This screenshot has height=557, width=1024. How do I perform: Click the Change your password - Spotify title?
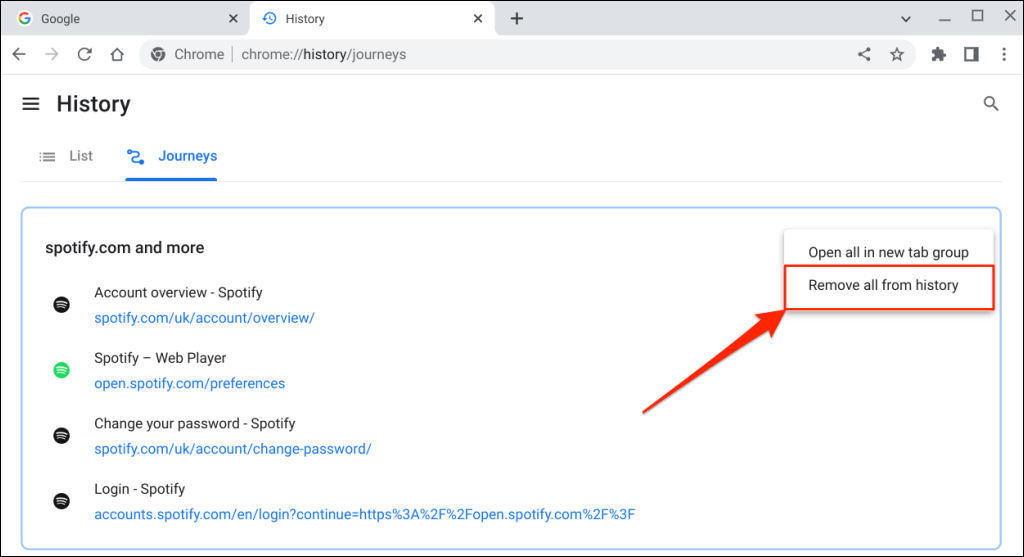point(195,423)
